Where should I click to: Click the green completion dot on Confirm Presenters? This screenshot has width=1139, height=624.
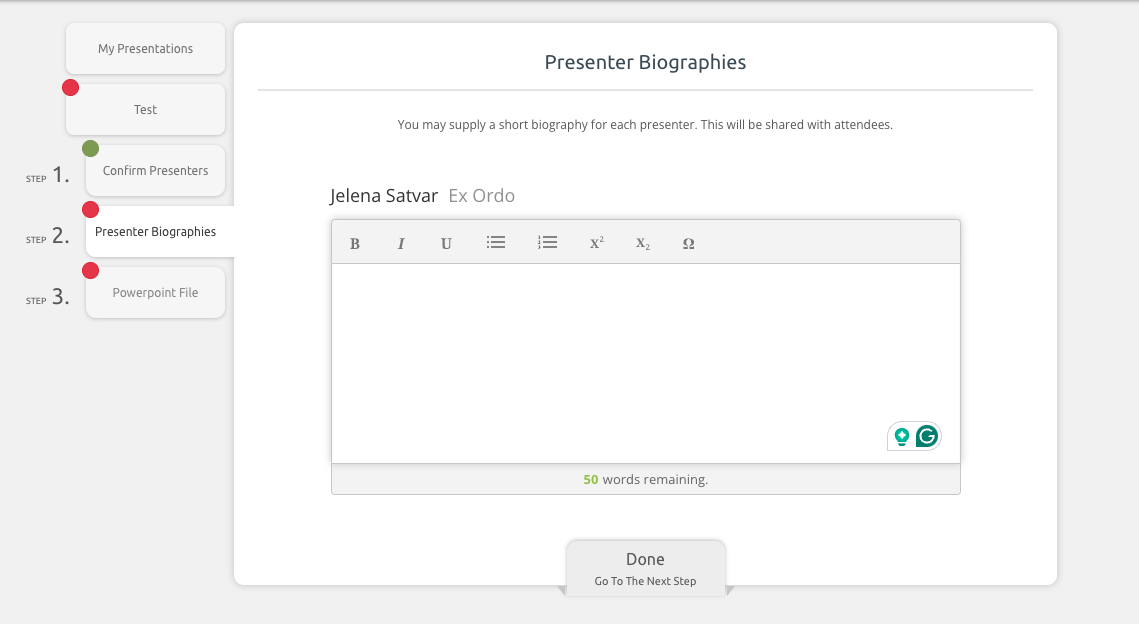point(91,148)
